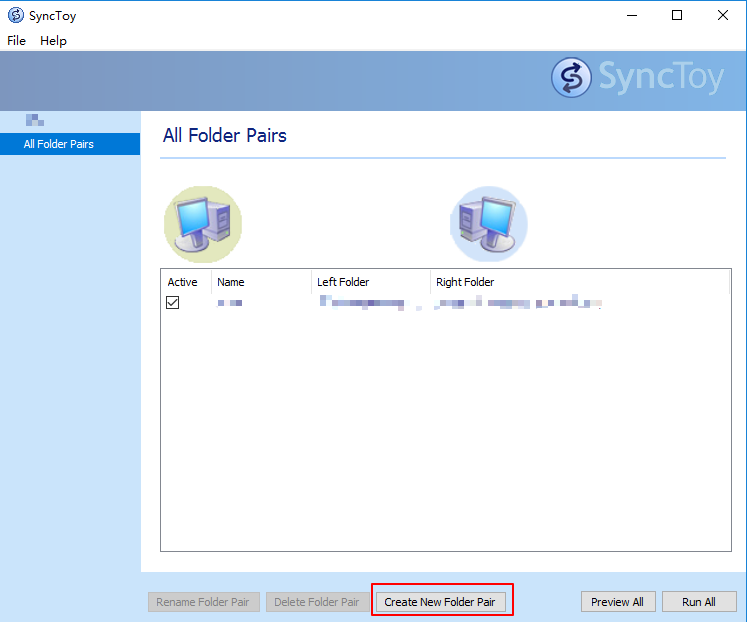Select All Folder Pairs in sidebar

(70, 144)
